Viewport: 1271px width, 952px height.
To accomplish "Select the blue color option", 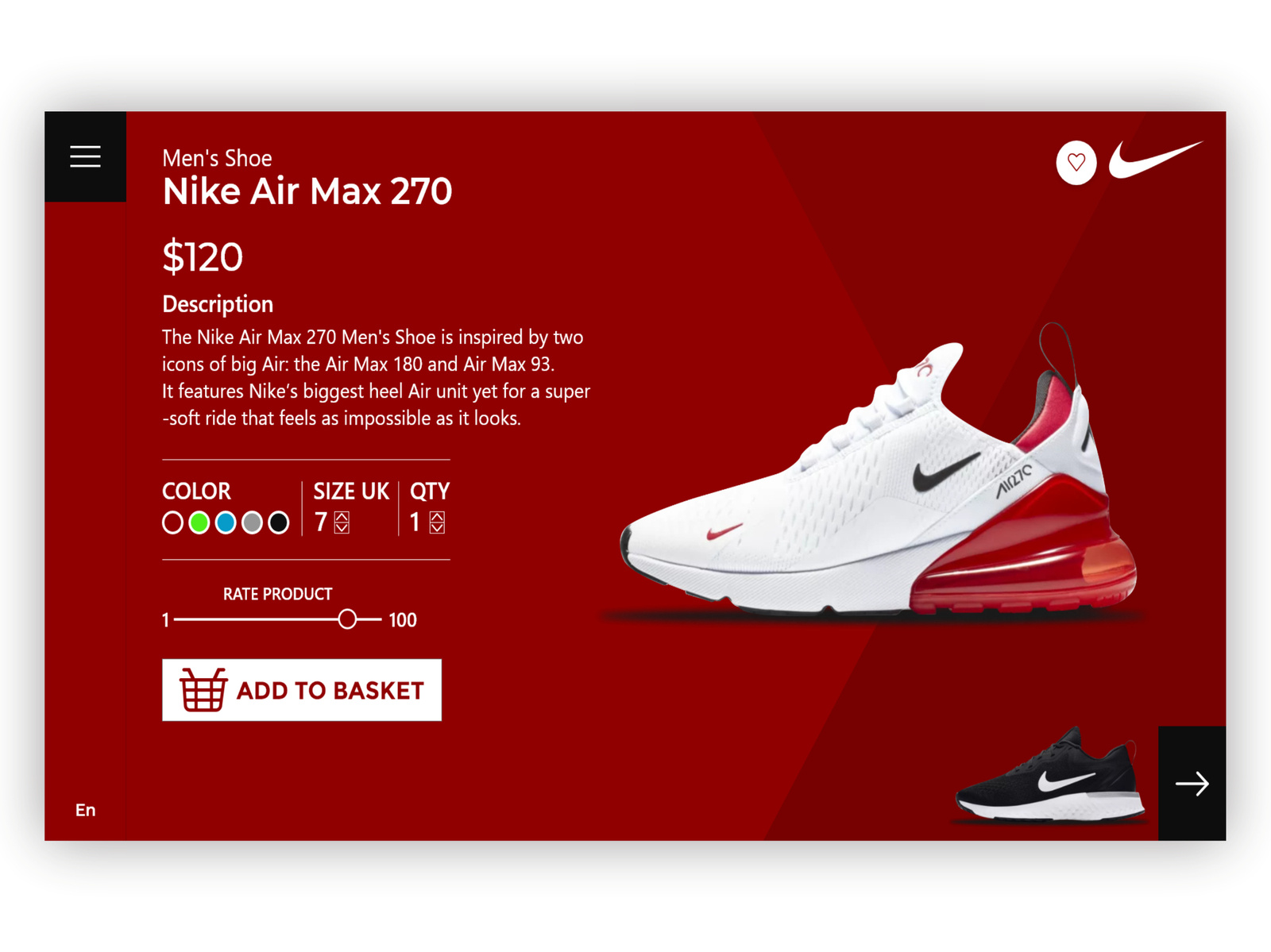I will coord(226,522).
